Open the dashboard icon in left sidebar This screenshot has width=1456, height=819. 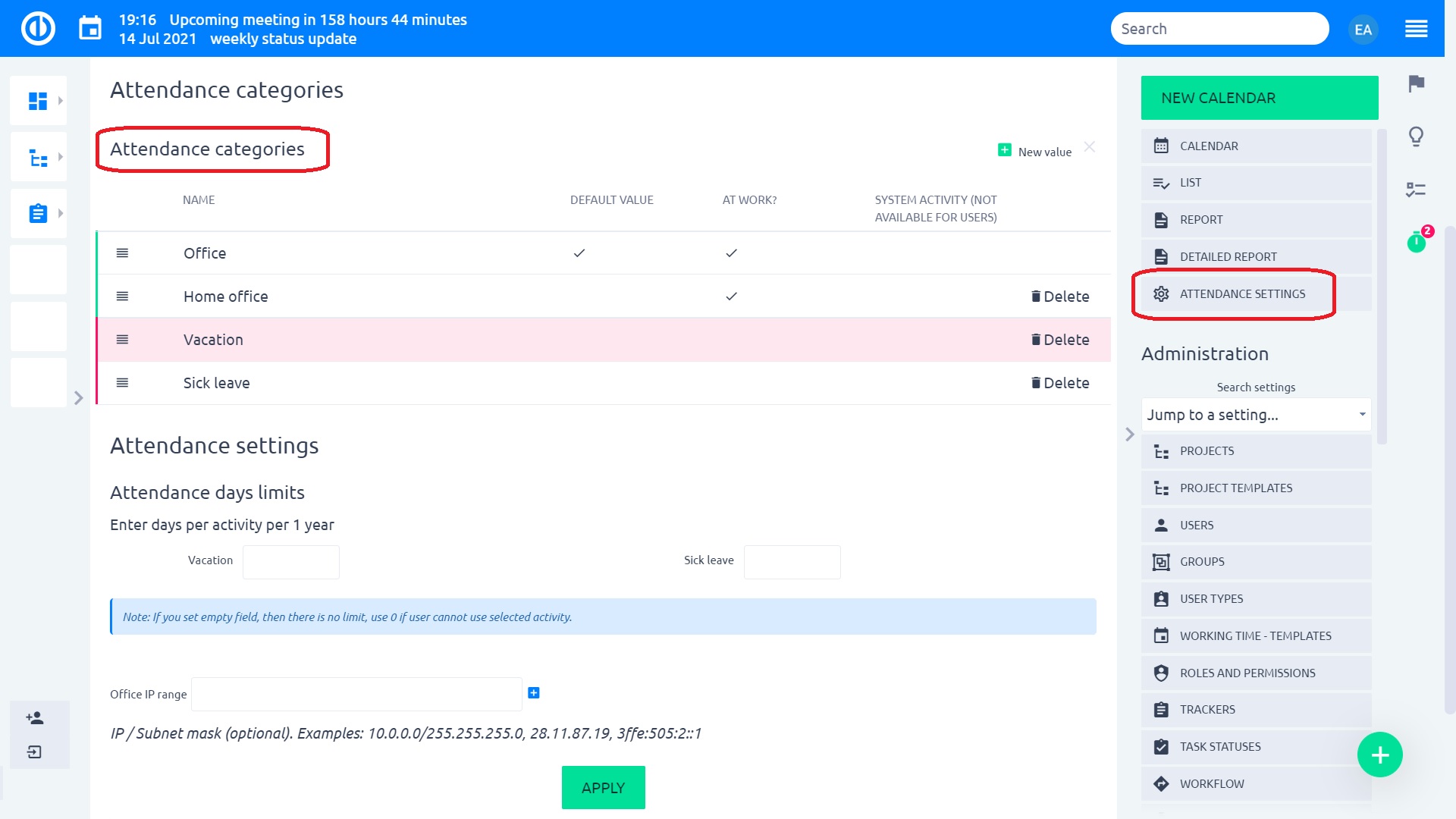37,100
